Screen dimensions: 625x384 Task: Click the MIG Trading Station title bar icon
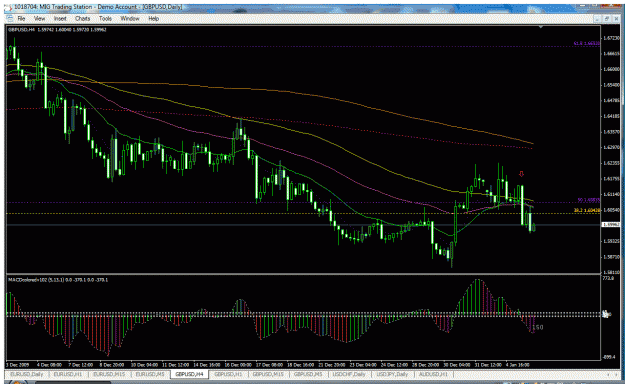pos(8,7)
